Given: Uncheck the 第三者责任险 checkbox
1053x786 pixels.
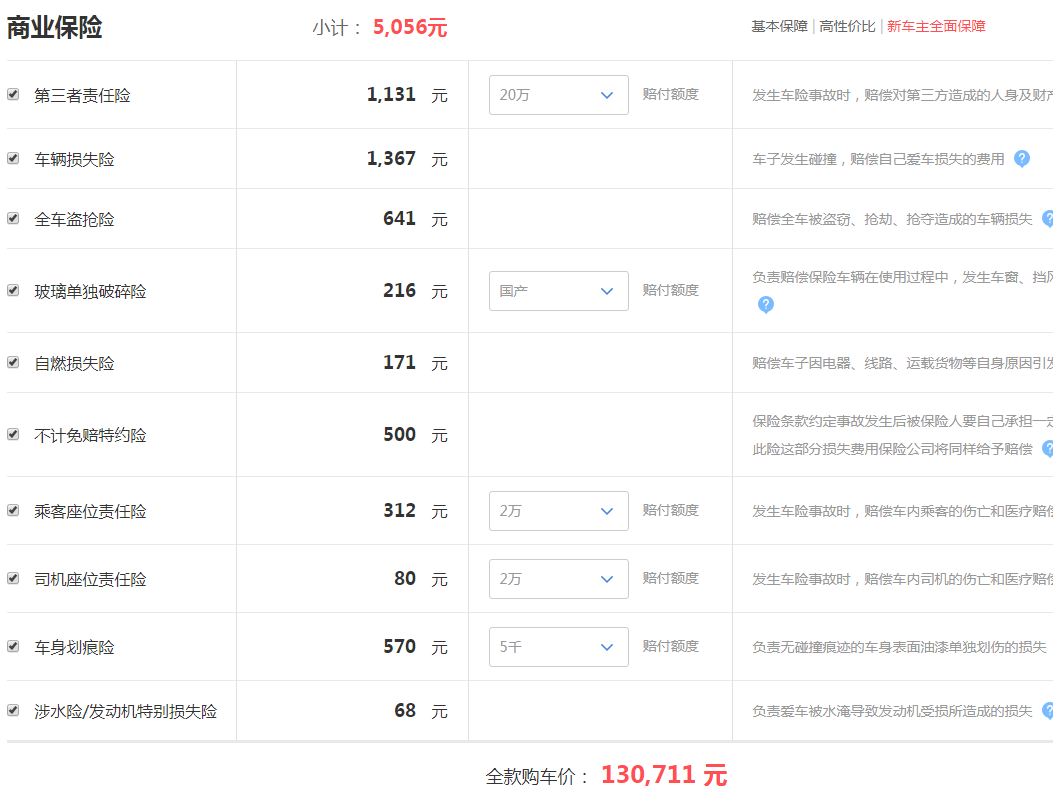Looking at the screenshot, I should click(13, 94).
